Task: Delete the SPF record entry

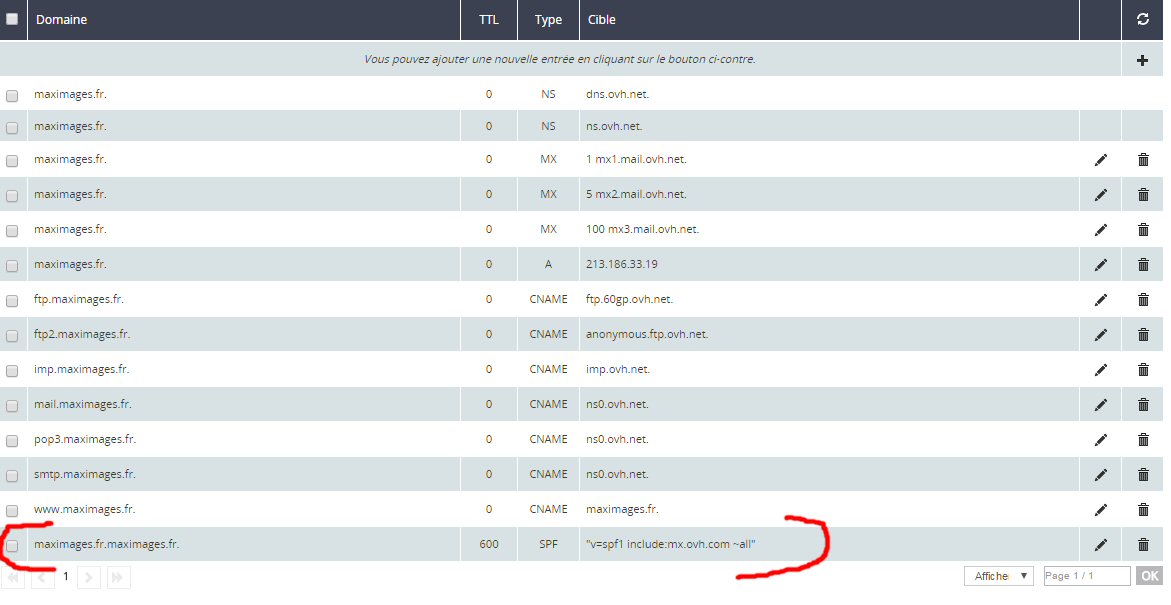Action: pos(1143,544)
